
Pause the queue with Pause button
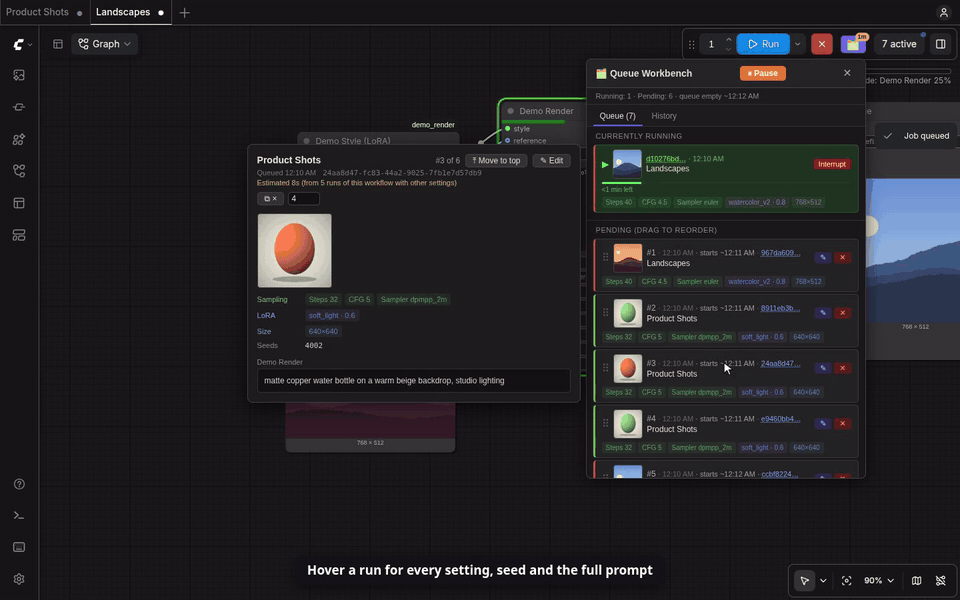point(762,73)
